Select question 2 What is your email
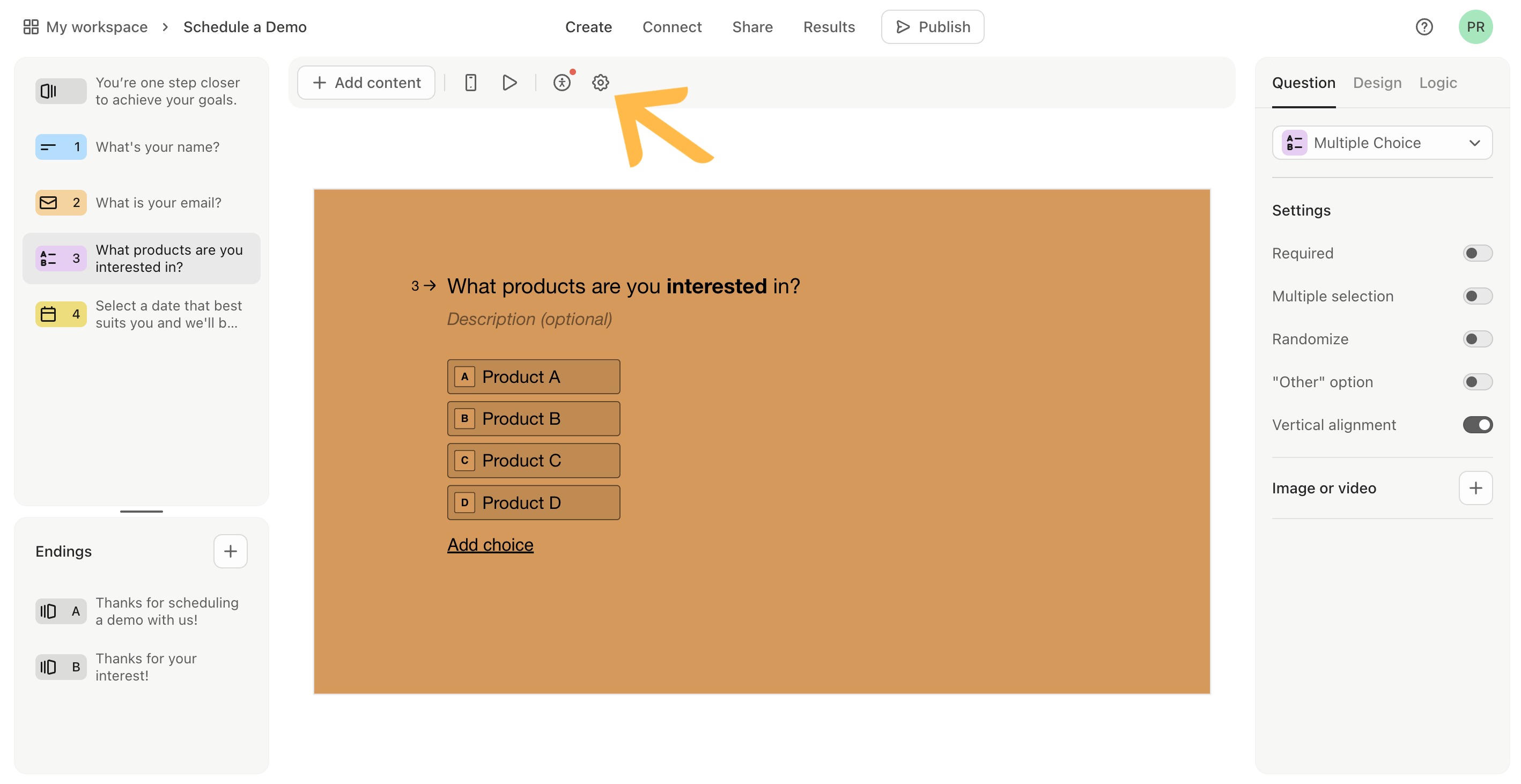 pos(142,203)
